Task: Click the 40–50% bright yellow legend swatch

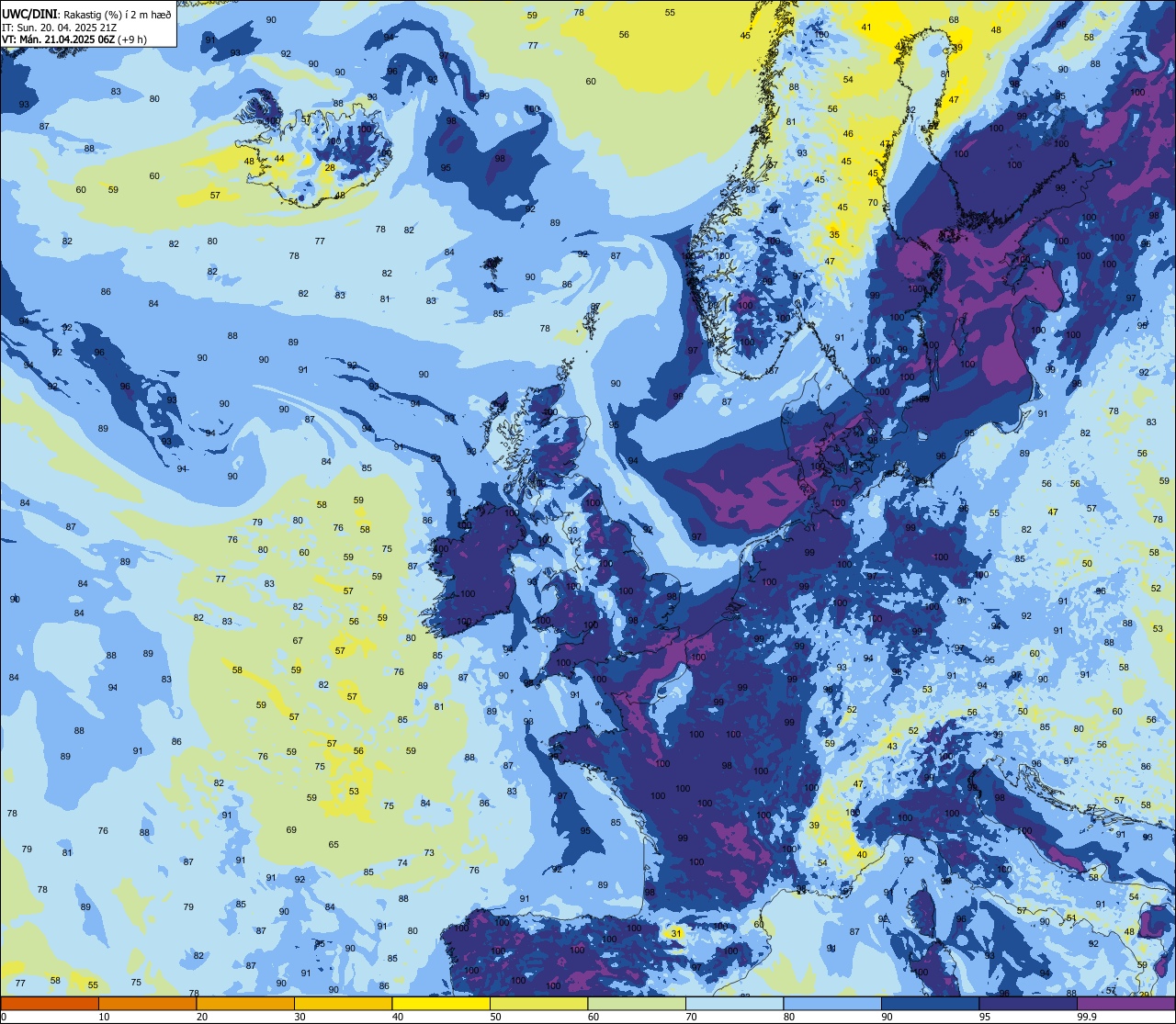Action: (x=441, y=1004)
